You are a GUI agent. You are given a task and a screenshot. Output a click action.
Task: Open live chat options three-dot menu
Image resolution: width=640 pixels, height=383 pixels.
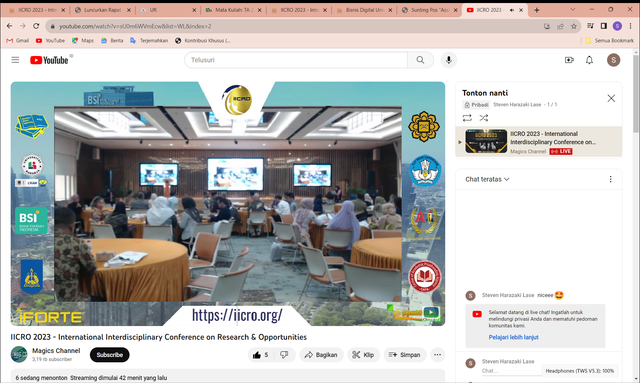(611, 179)
